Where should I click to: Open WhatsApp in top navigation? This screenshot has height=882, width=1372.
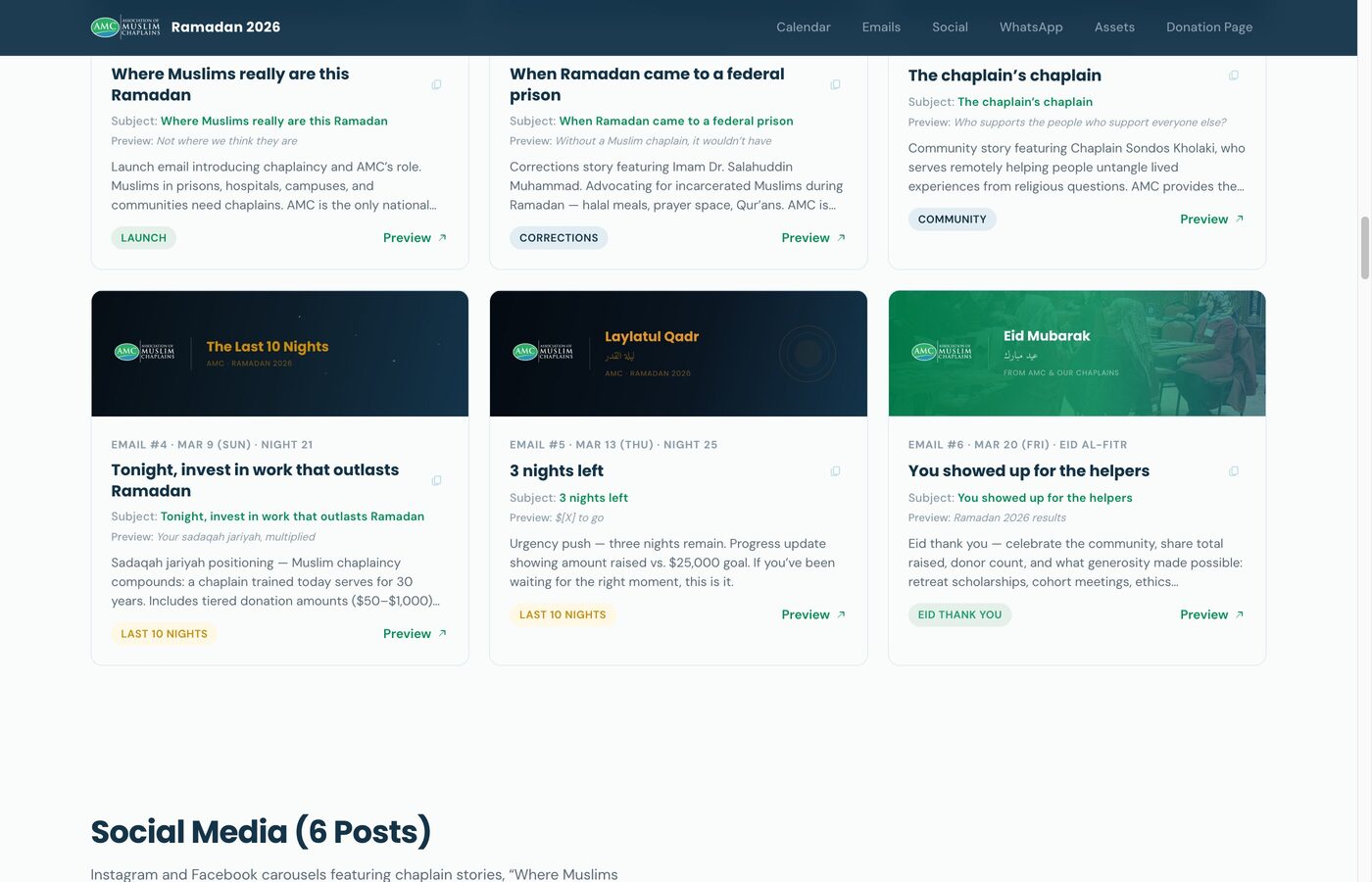pos(1031,27)
